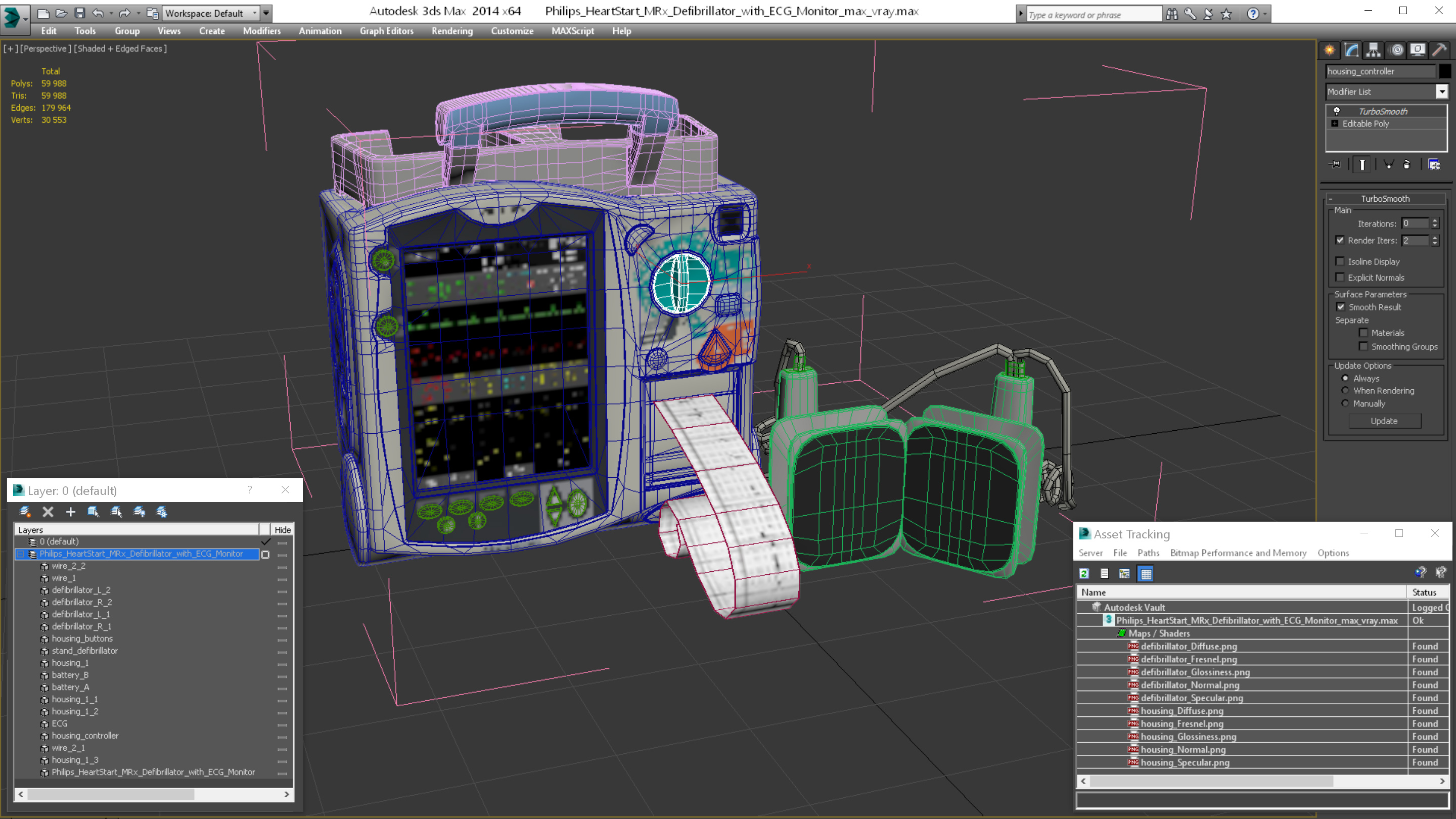This screenshot has height=819, width=1456.
Task: Click the binoculars search icon
Action: click(x=1172, y=14)
